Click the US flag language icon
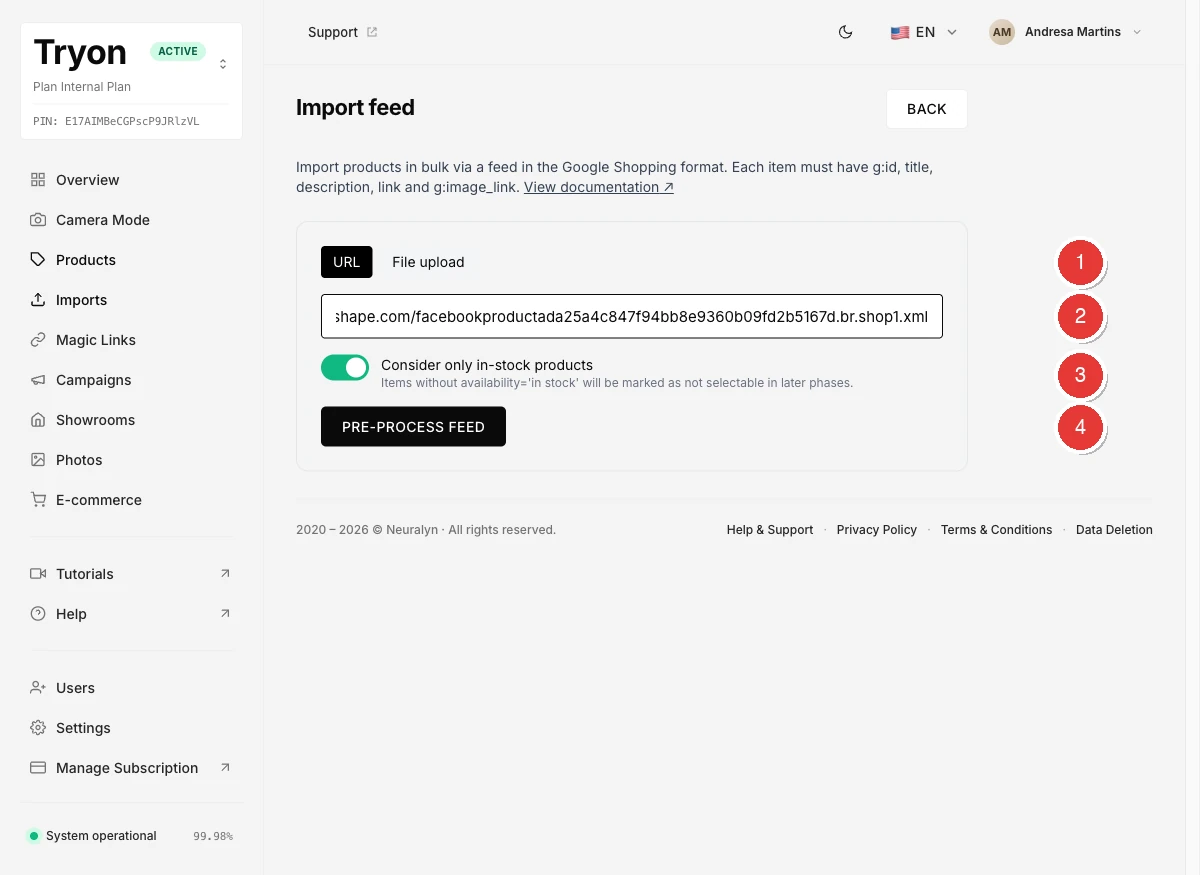This screenshot has width=1200, height=875. click(899, 32)
